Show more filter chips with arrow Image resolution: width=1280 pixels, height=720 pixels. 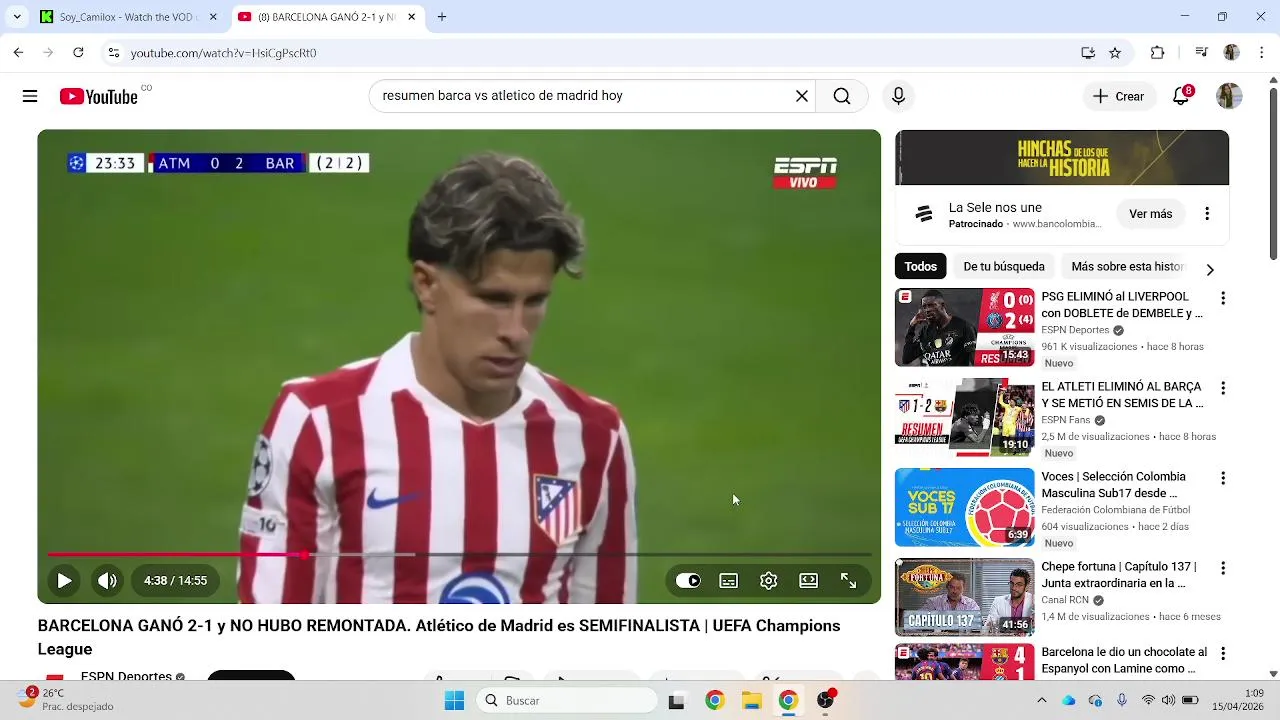coord(1210,269)
